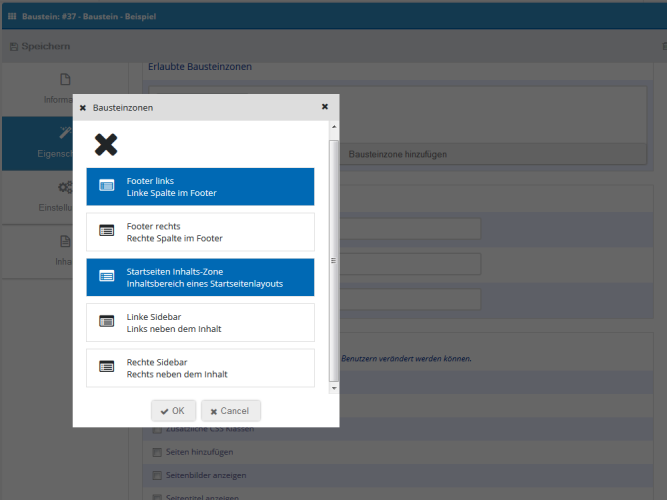Click the Speichern save icon
667x500 pixels.
(14, 47)
